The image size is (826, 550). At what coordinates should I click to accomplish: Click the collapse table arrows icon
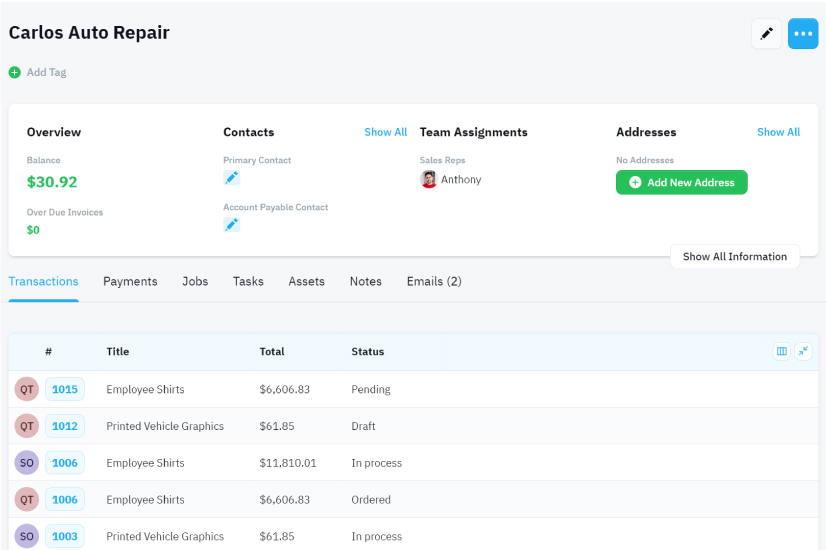pyautogui.click(x=803, y=351)
